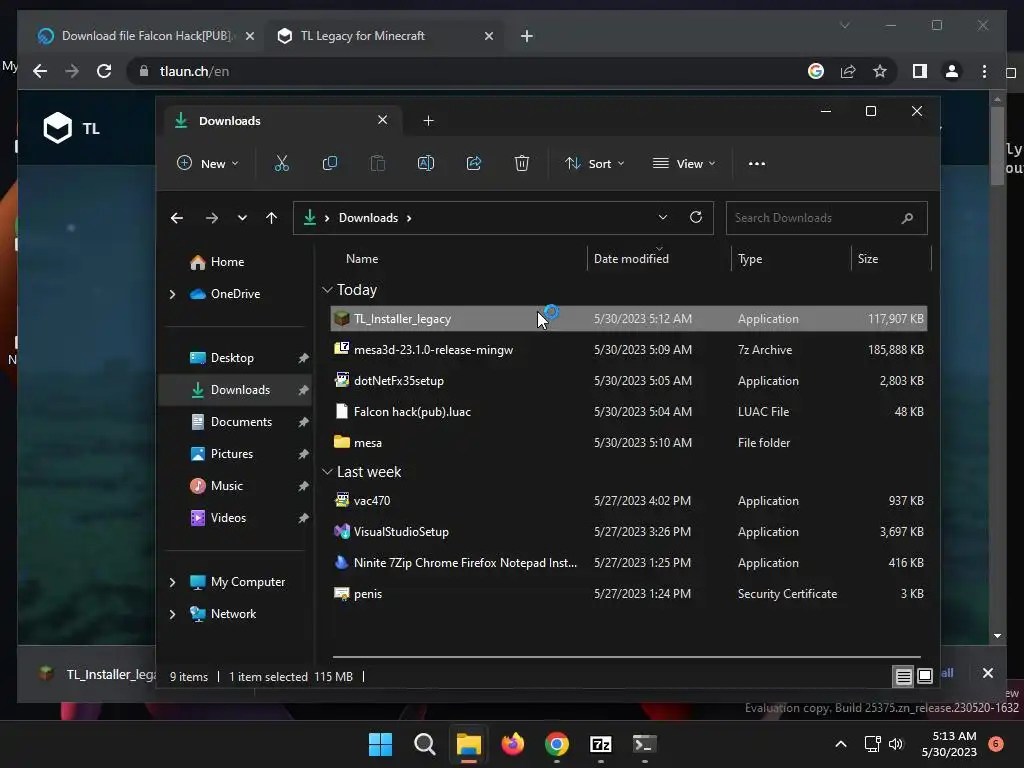Image resolution: width=1024 pixels, height=768 pixels.
Task: Collapse the Today group
Action: pos(327,289)
